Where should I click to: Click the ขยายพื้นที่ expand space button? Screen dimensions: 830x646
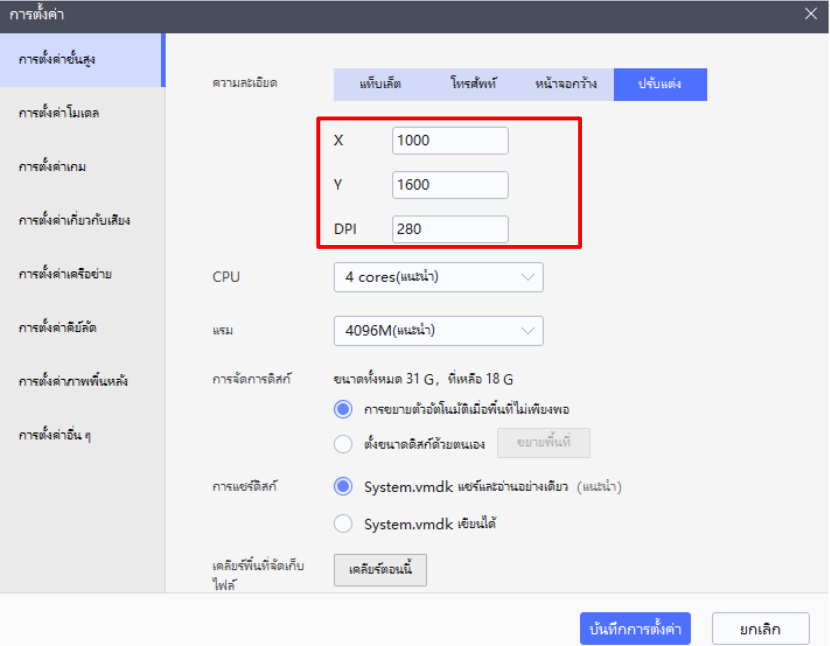(x=544, y=443)
